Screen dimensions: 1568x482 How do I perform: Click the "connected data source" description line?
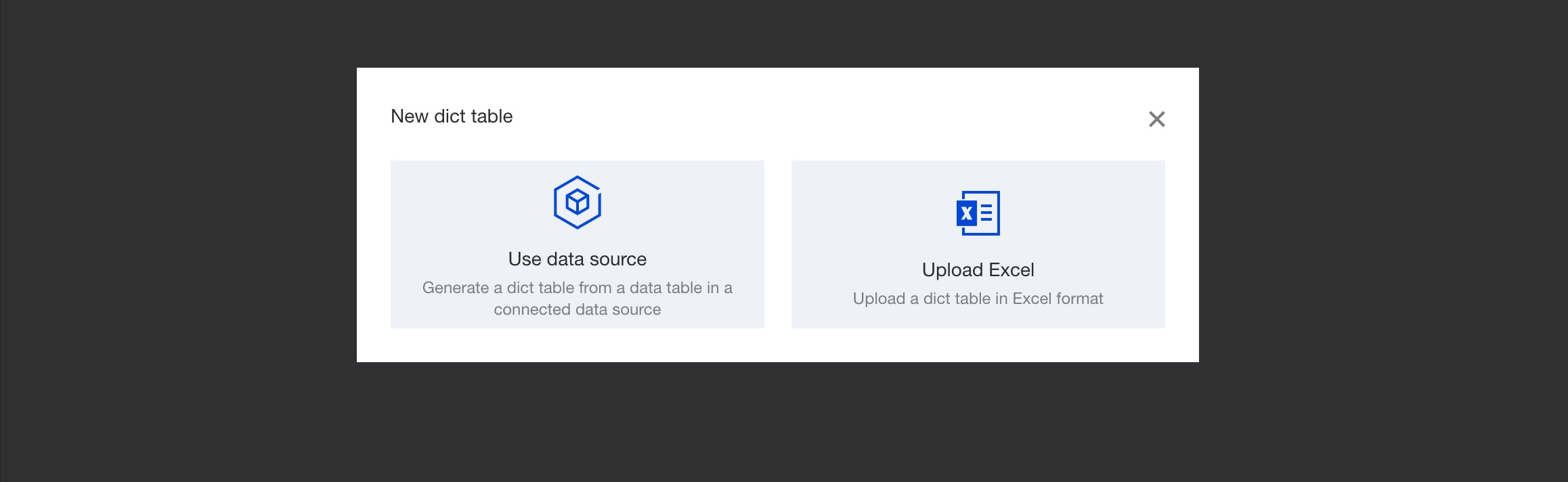pos(577,309)
